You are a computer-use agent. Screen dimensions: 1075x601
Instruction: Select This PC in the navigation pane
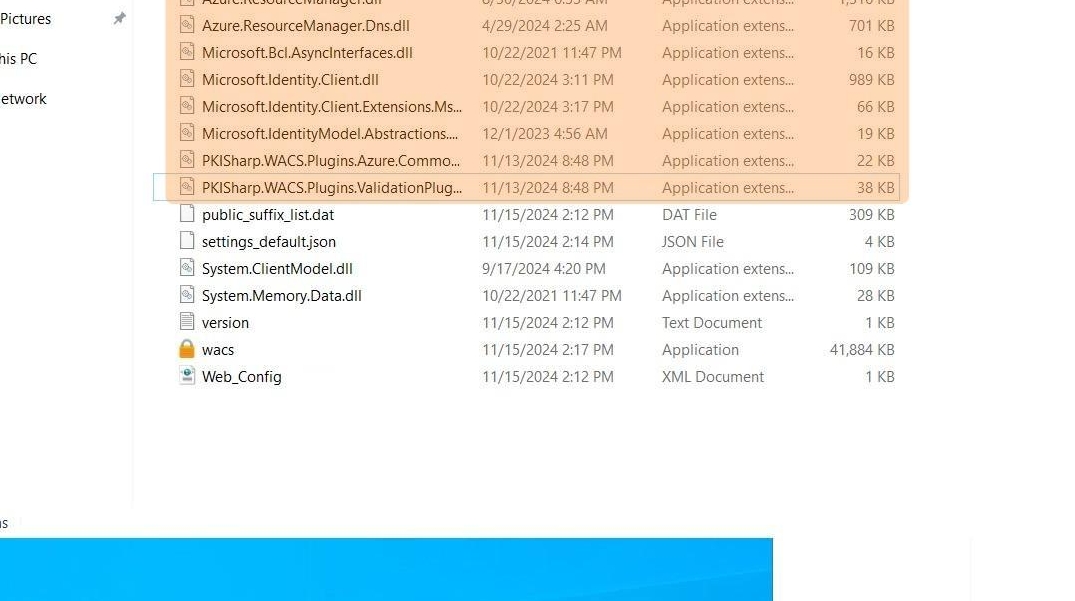[19, 59]
